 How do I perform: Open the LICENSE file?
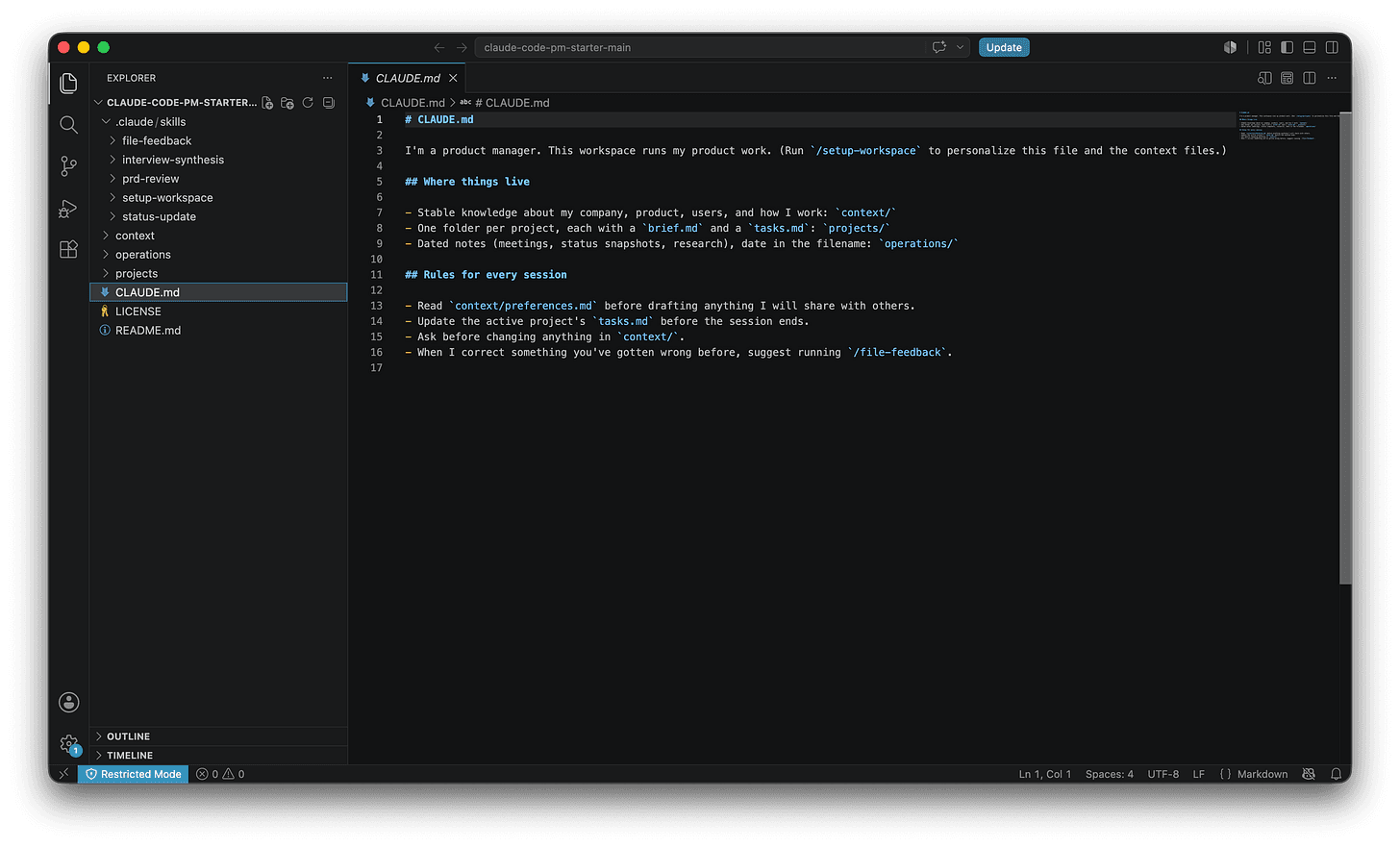(218, 311)
